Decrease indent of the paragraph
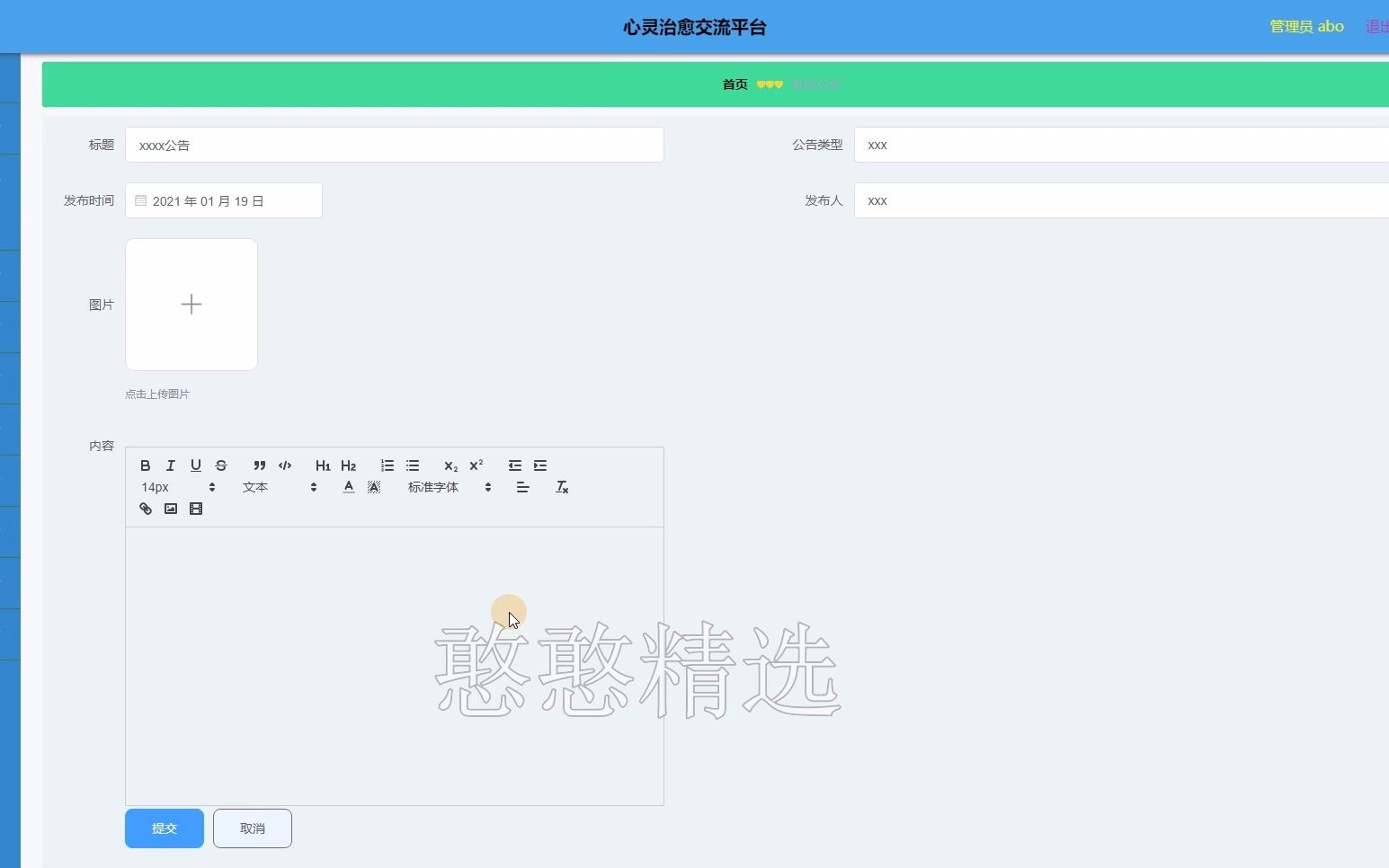1389x868 pixels. [515, 465]
